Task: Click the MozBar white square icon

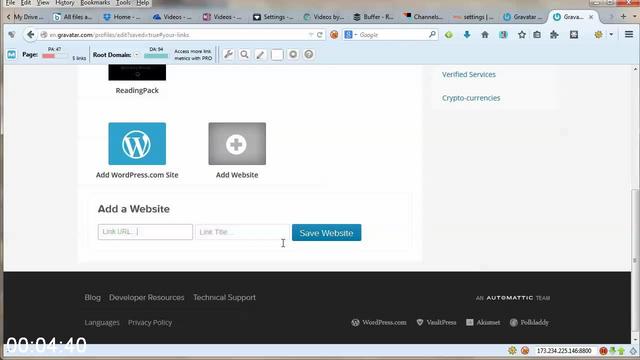Action: coord(277,54)
